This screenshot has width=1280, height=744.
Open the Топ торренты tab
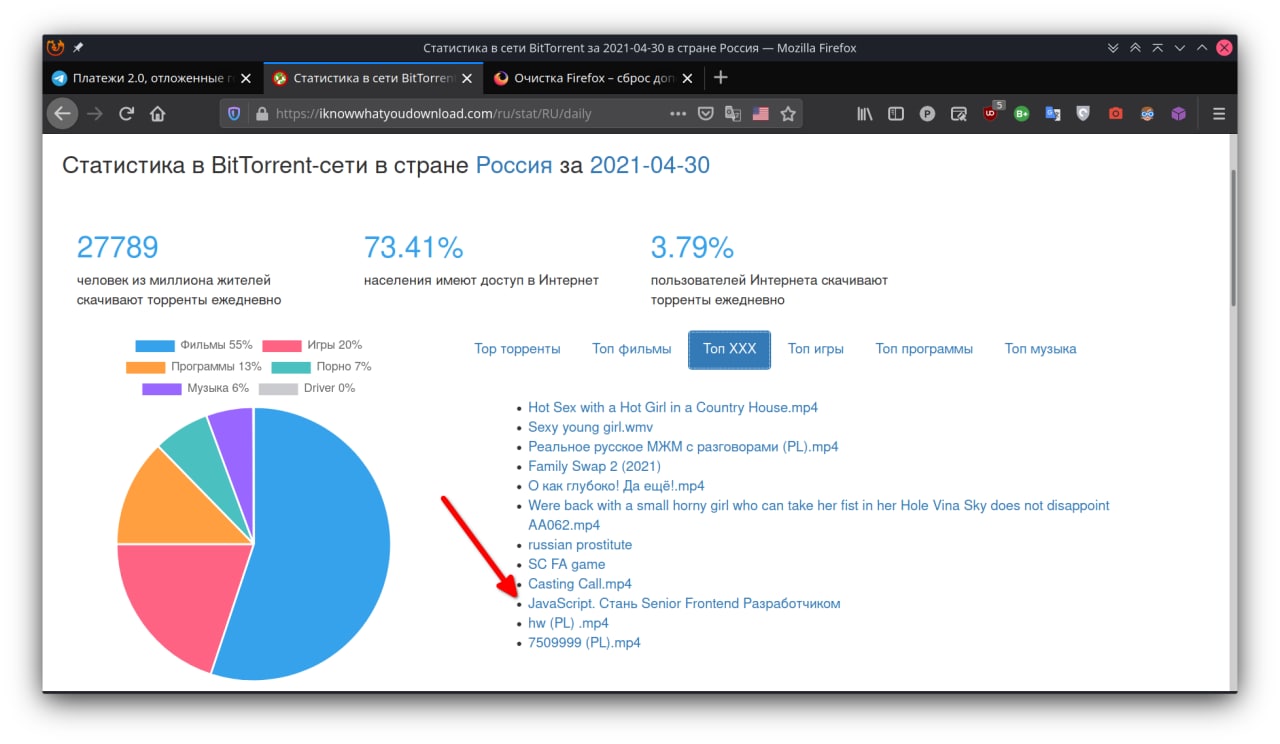pos(517,349)
